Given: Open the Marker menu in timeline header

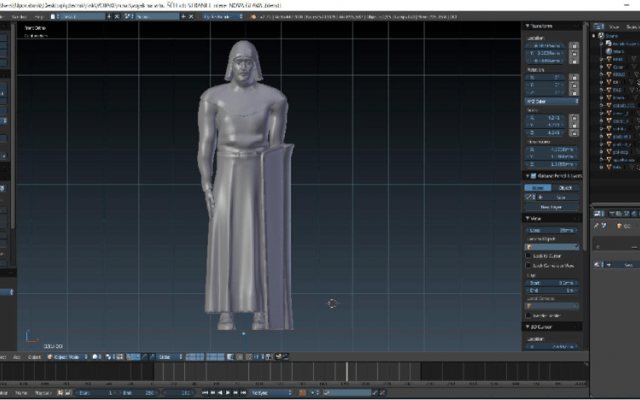Looking at the screenshot, I should (4, 393).
